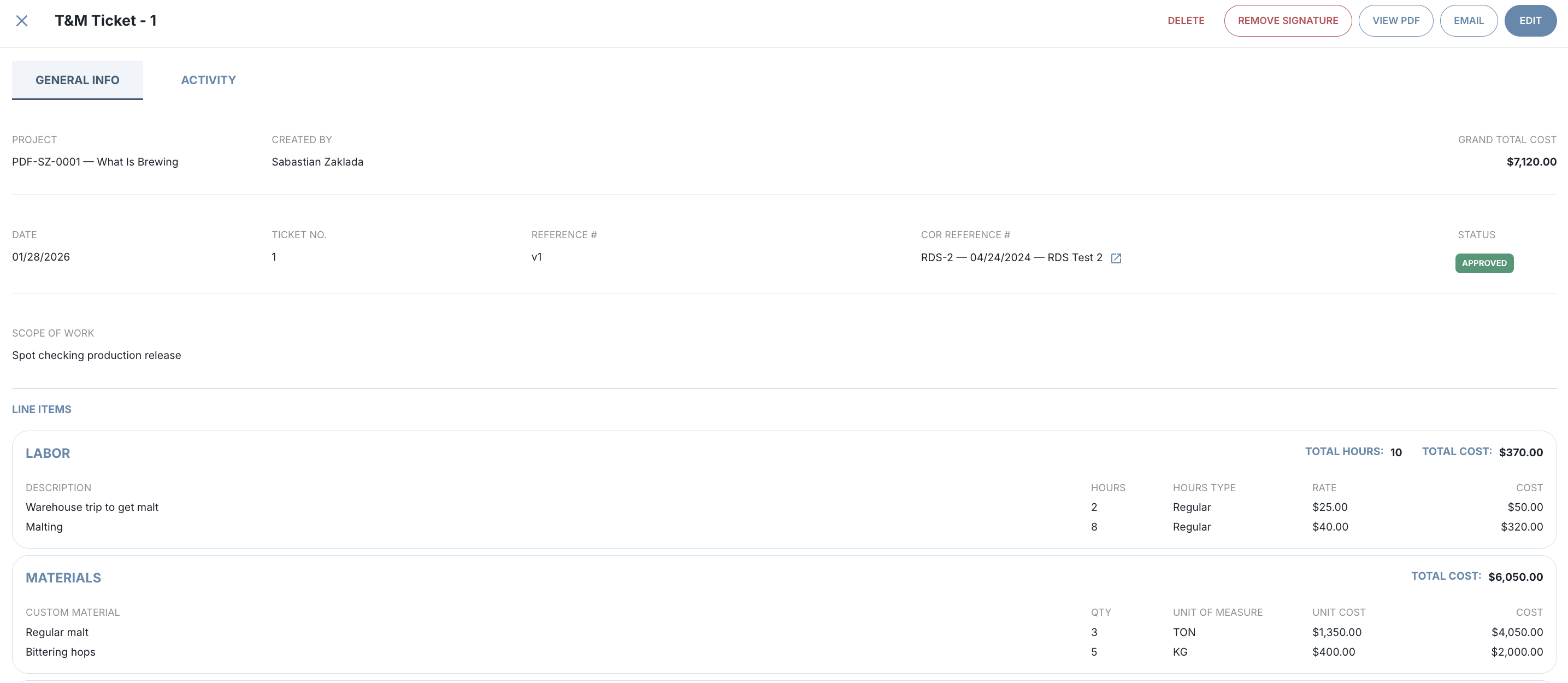Image resolution: width=1568 pixels, height=683 pixels.
Task: Click REMOVE SIGNATURE button
Action: coord(1287,21)
